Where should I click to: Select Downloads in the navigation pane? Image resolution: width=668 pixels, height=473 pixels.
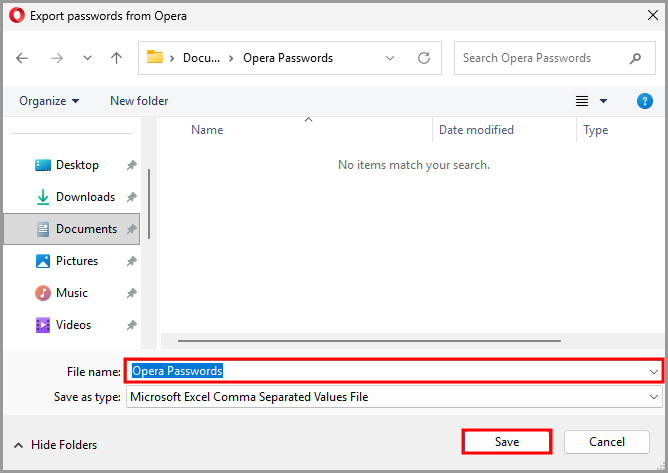pos(85,197)
